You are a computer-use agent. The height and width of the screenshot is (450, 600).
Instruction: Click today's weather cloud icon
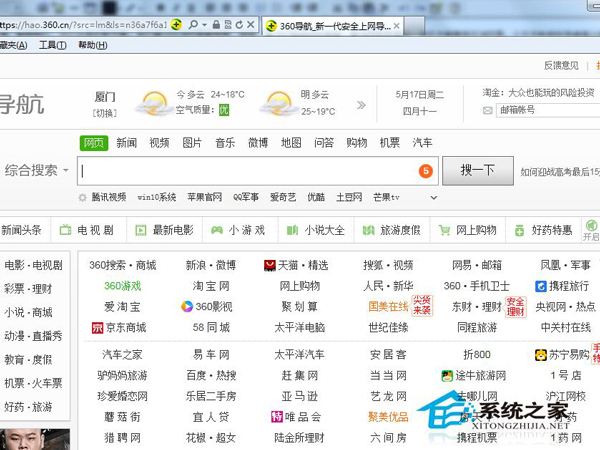tap(154, 103)
